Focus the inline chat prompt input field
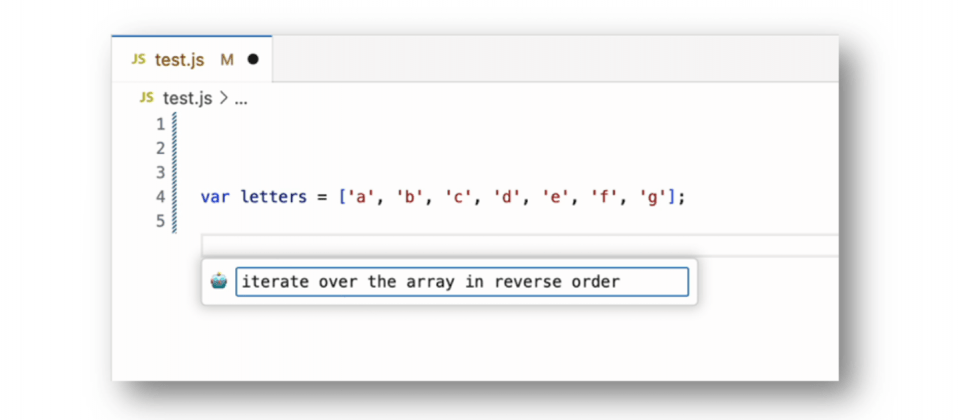The width and height of the screenshot is (960, 420). click(461, 282)
